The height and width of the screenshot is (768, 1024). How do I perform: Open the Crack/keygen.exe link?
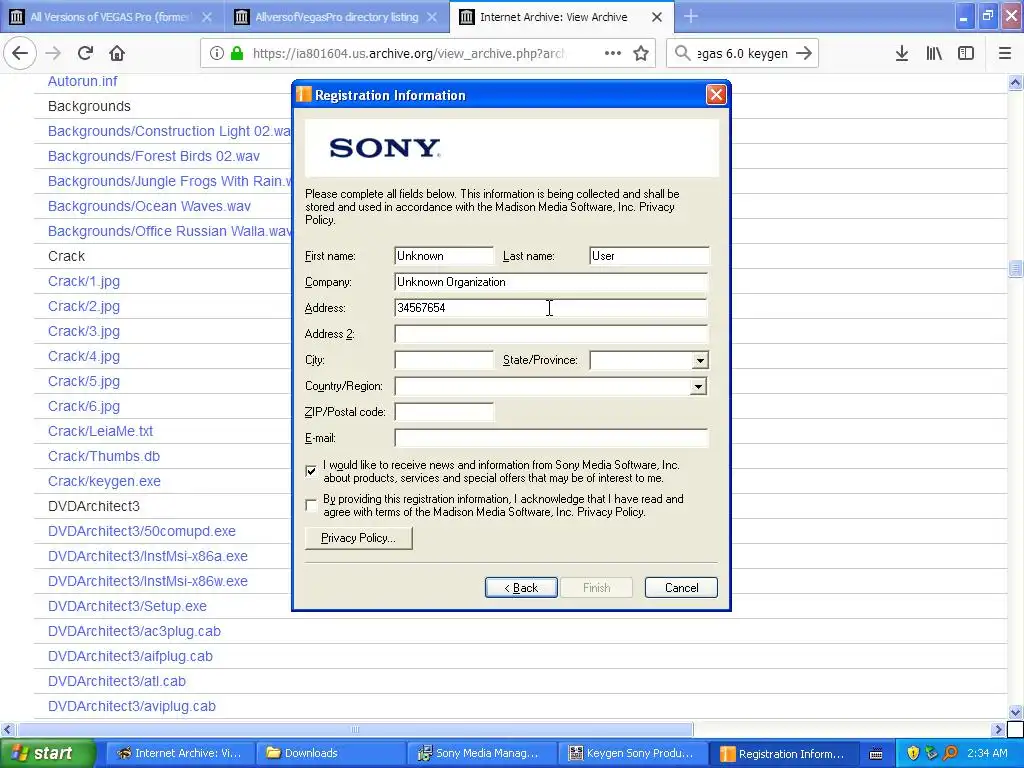point(104,481)
